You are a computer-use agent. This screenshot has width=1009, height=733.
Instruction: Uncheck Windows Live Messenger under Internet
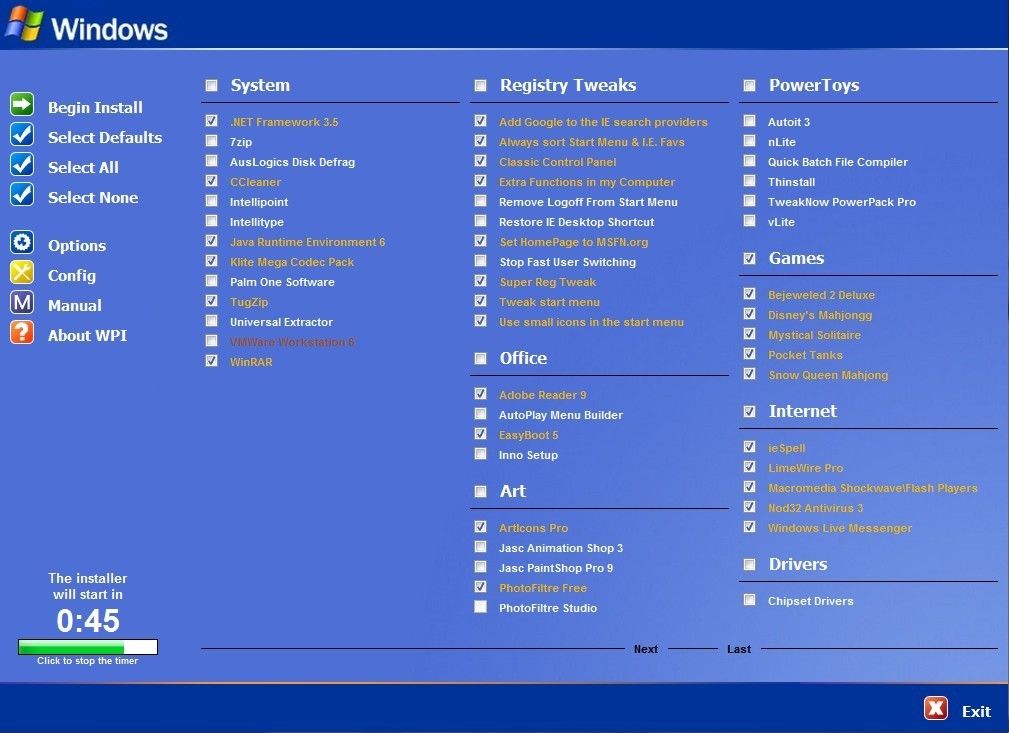(750, 526)
